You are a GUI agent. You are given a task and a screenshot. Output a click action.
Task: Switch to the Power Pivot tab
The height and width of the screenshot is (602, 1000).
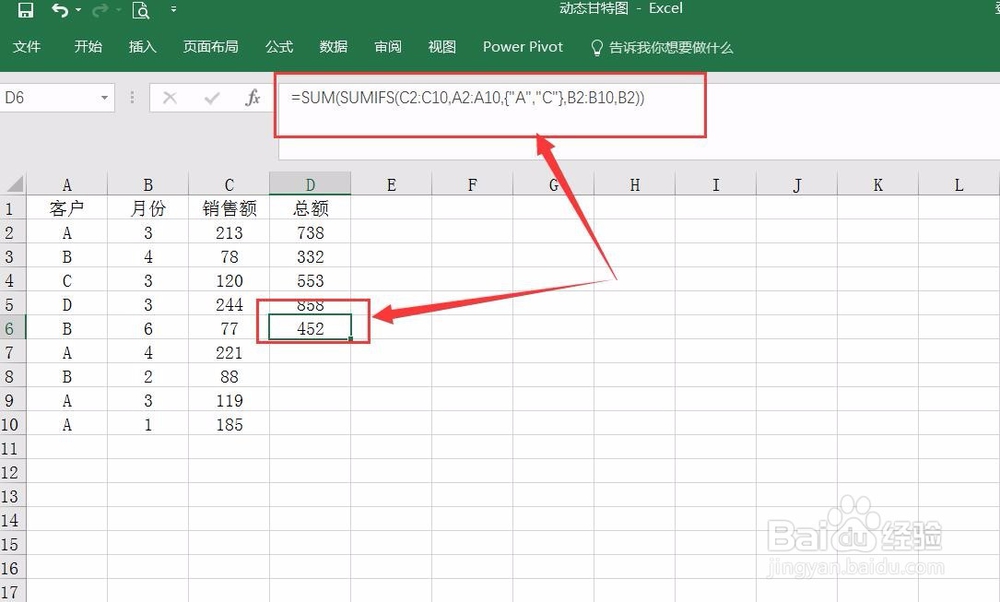[522, 46]
